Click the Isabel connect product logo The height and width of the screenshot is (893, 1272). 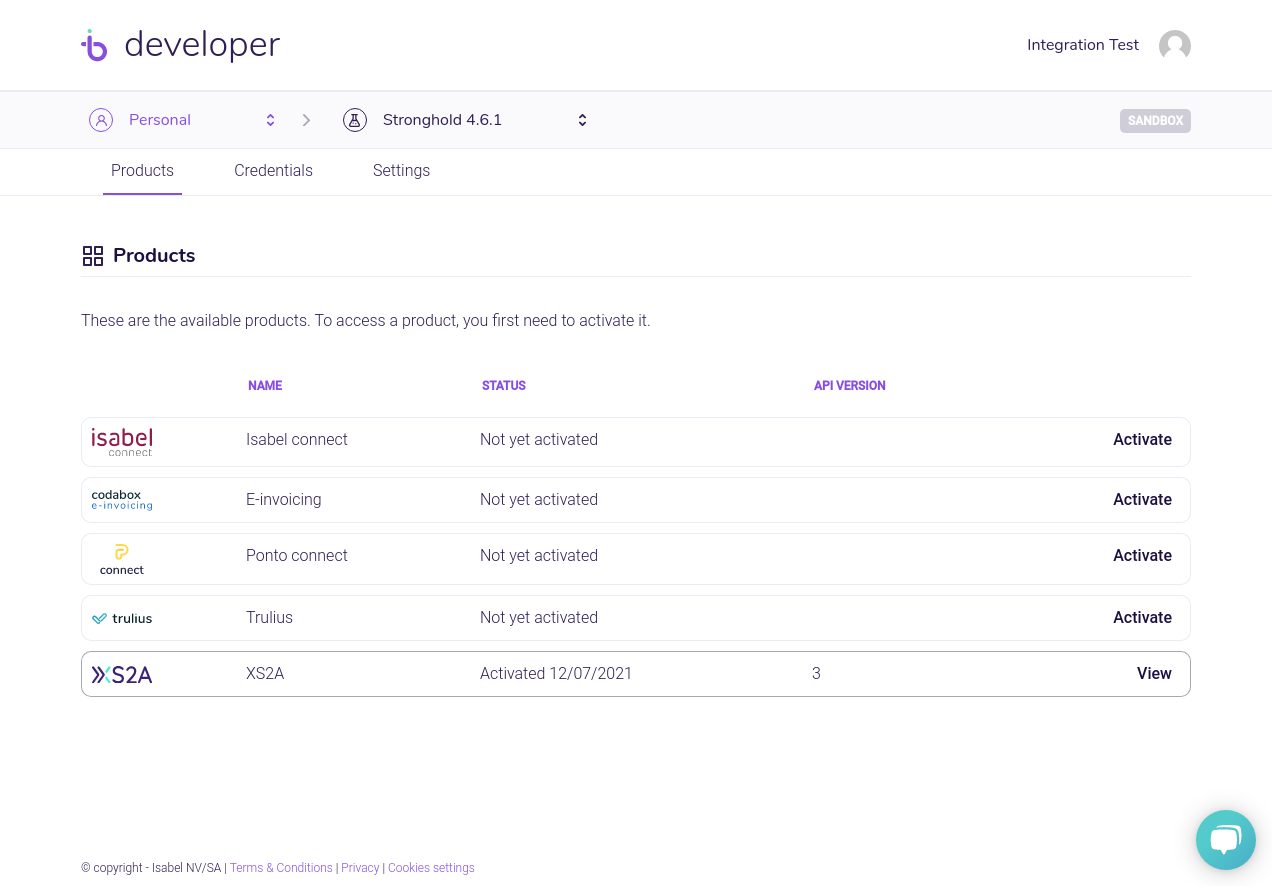point(122,441)
